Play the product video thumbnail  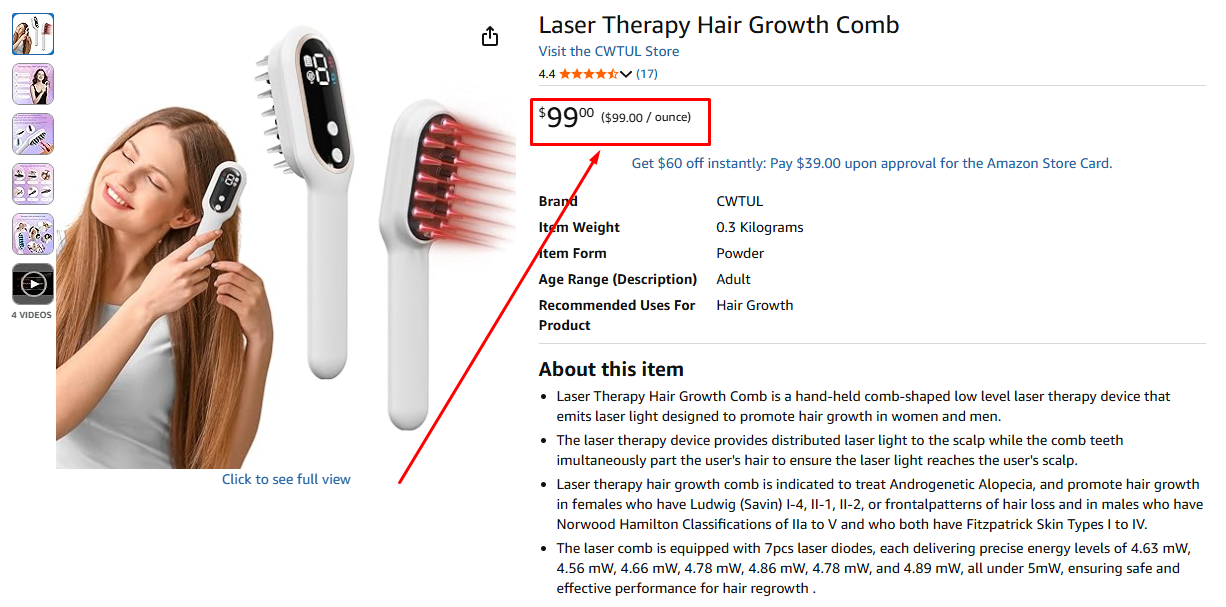coord(33,284)
